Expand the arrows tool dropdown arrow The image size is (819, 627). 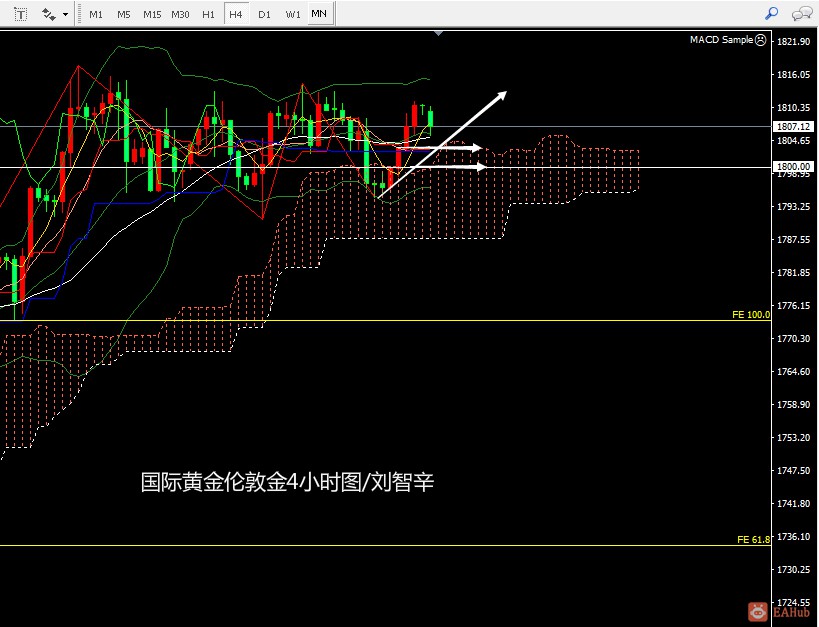pos(65,14)
